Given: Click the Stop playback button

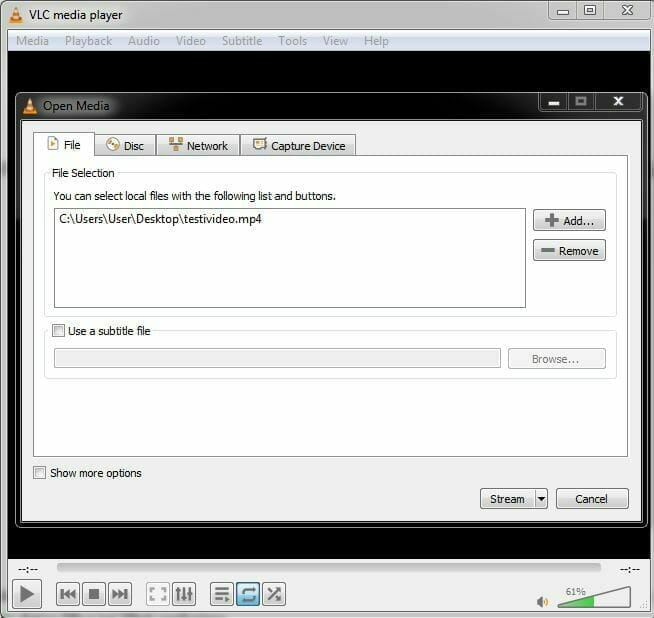Looking at the screenshot, I should coord(94,594).
